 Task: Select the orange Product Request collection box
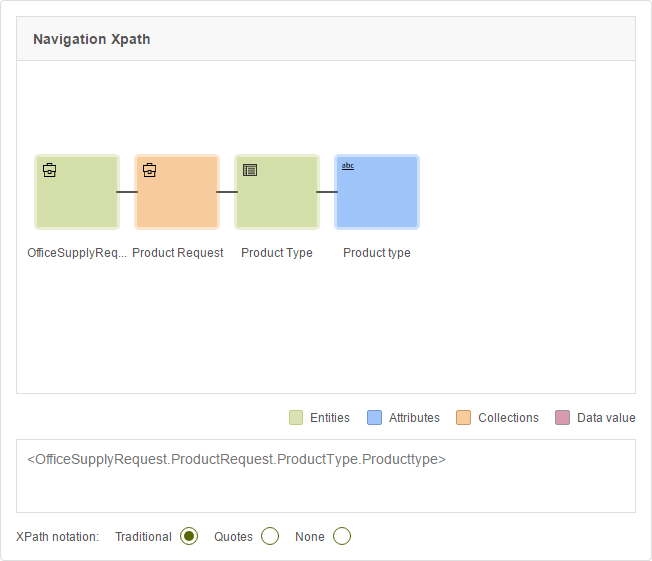pos(177,192)
